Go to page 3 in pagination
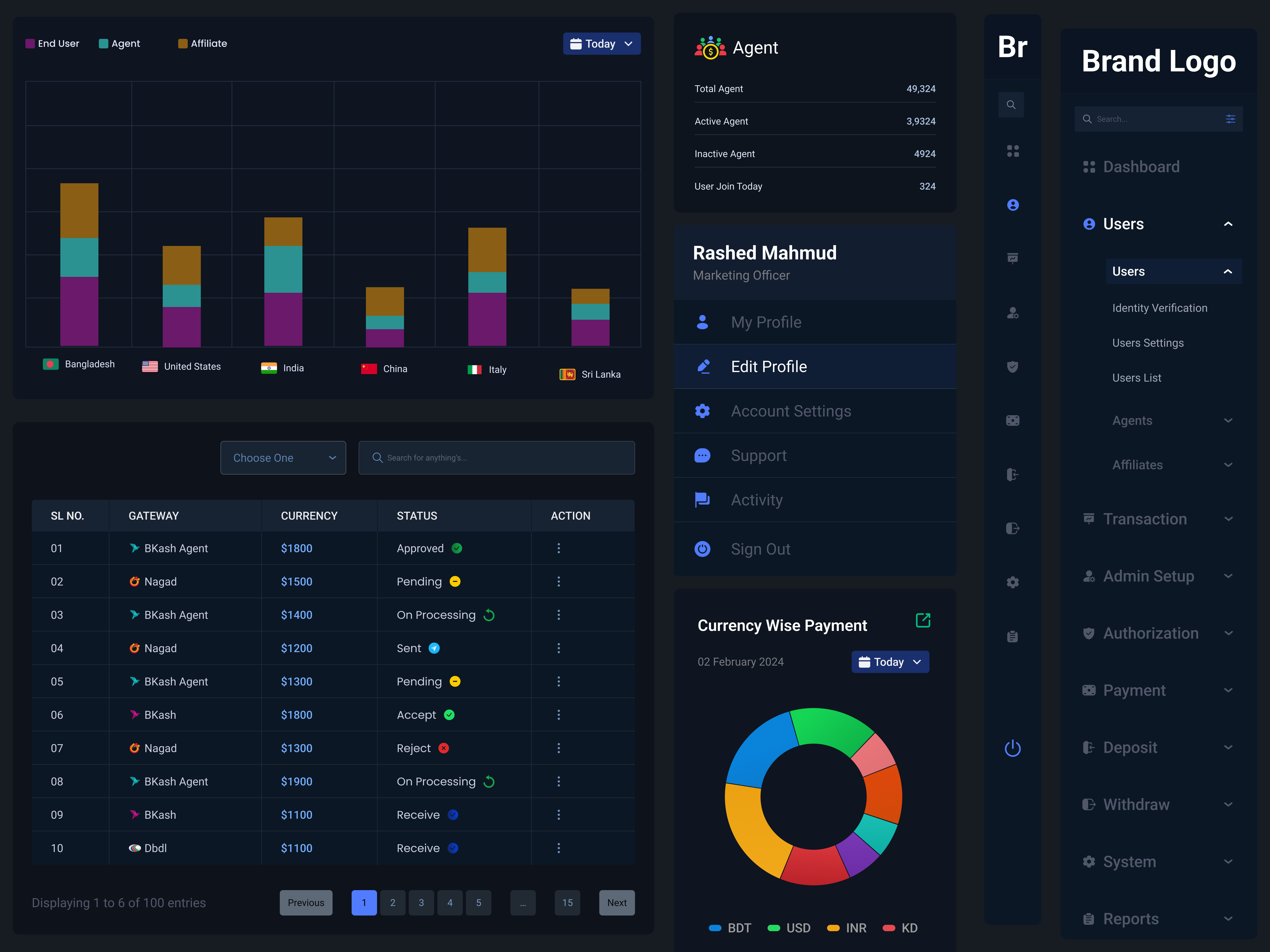 point(421,903)
